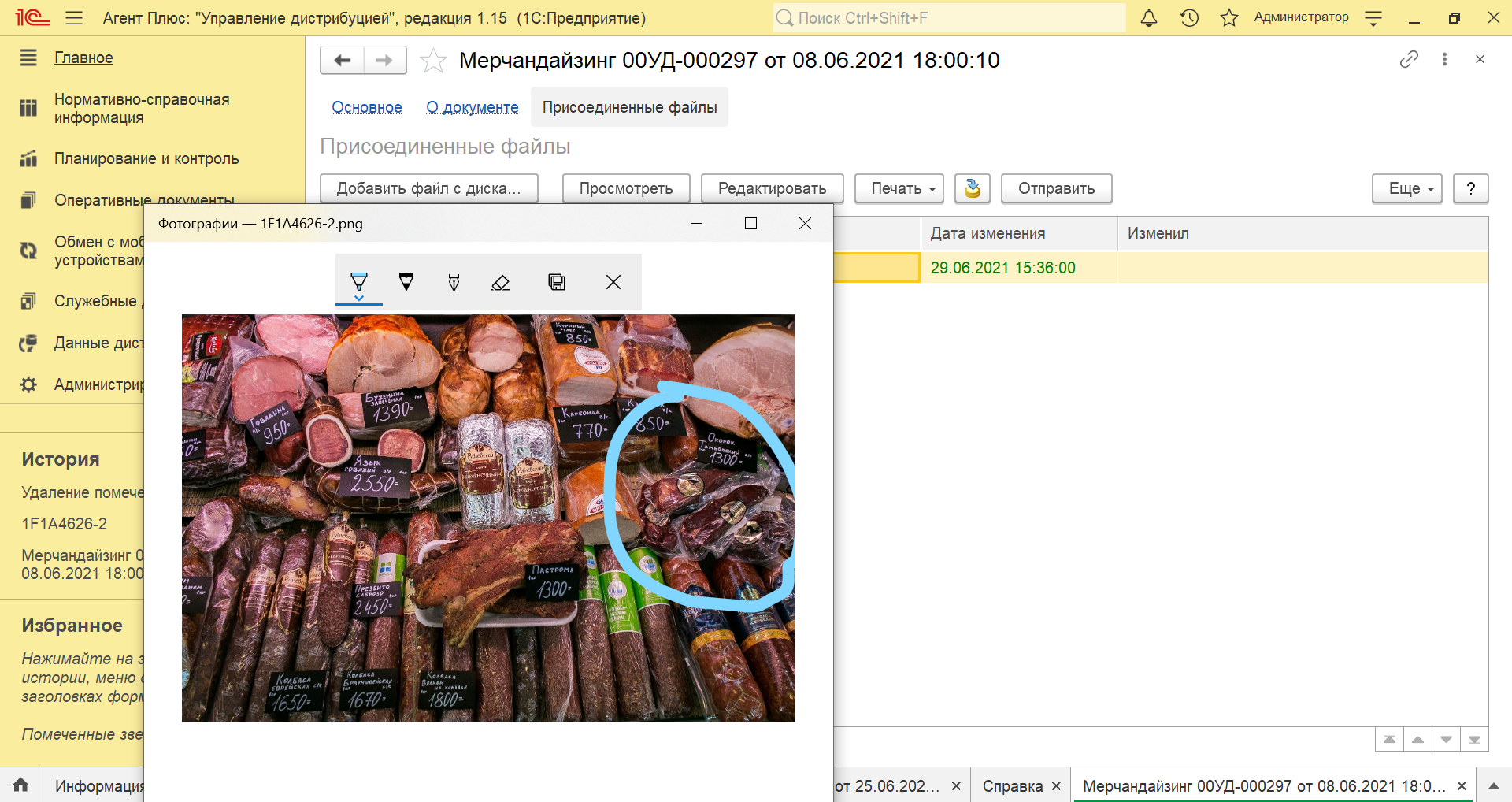Click Служебные section icon
This screenshot has height=802, width=1512.
pos(28,301)
